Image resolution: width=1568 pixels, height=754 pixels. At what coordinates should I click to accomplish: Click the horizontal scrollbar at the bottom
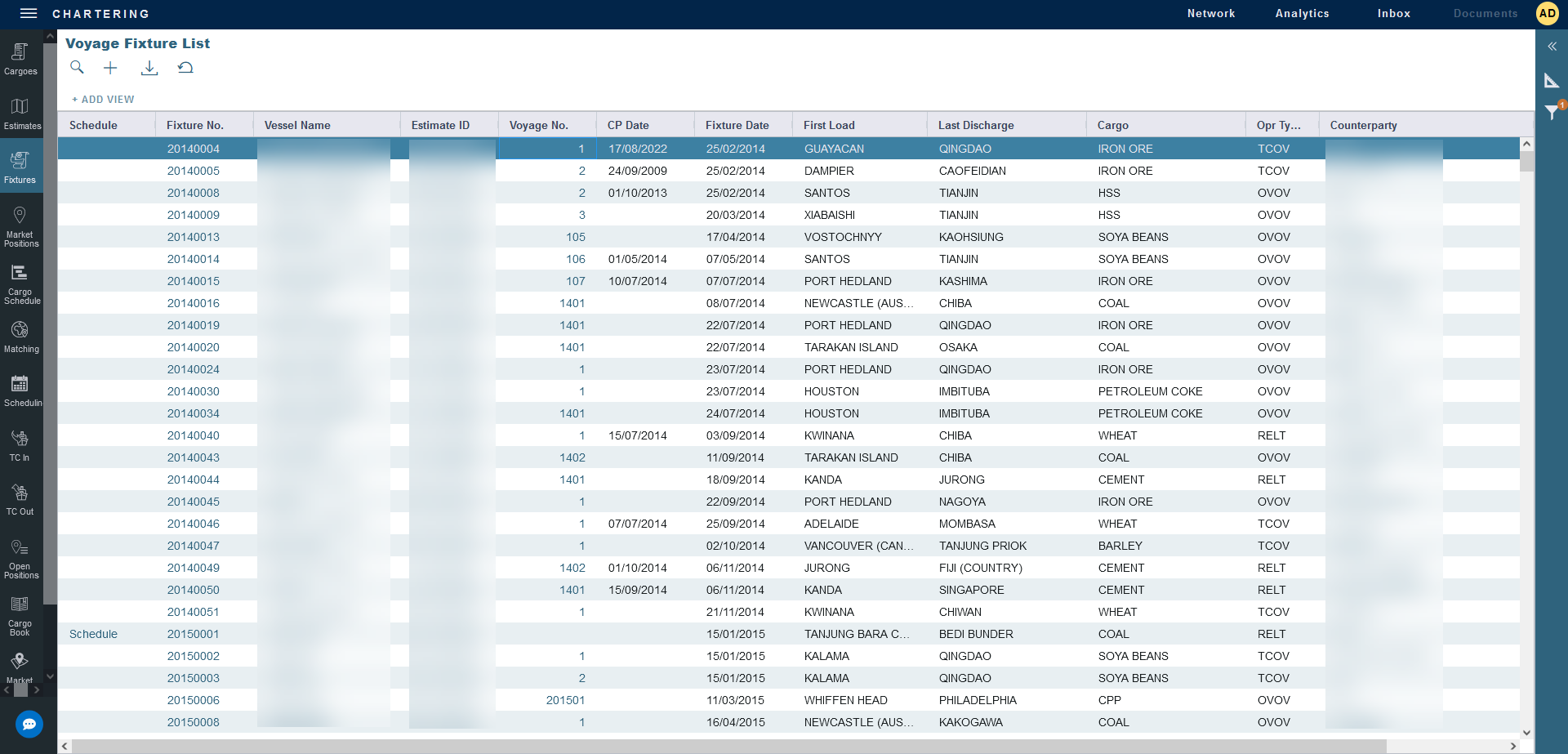tap(727, 746)
